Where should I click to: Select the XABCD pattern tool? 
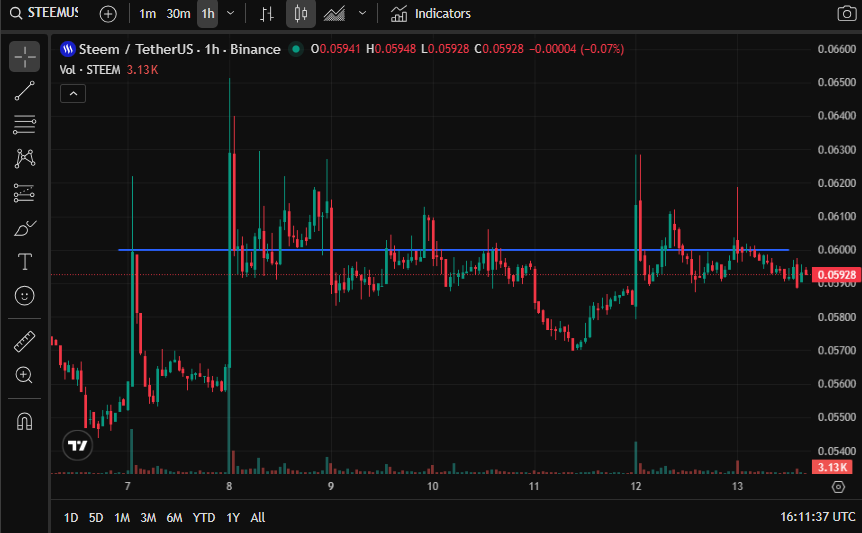pyautogui.click(x=24, y=159)
